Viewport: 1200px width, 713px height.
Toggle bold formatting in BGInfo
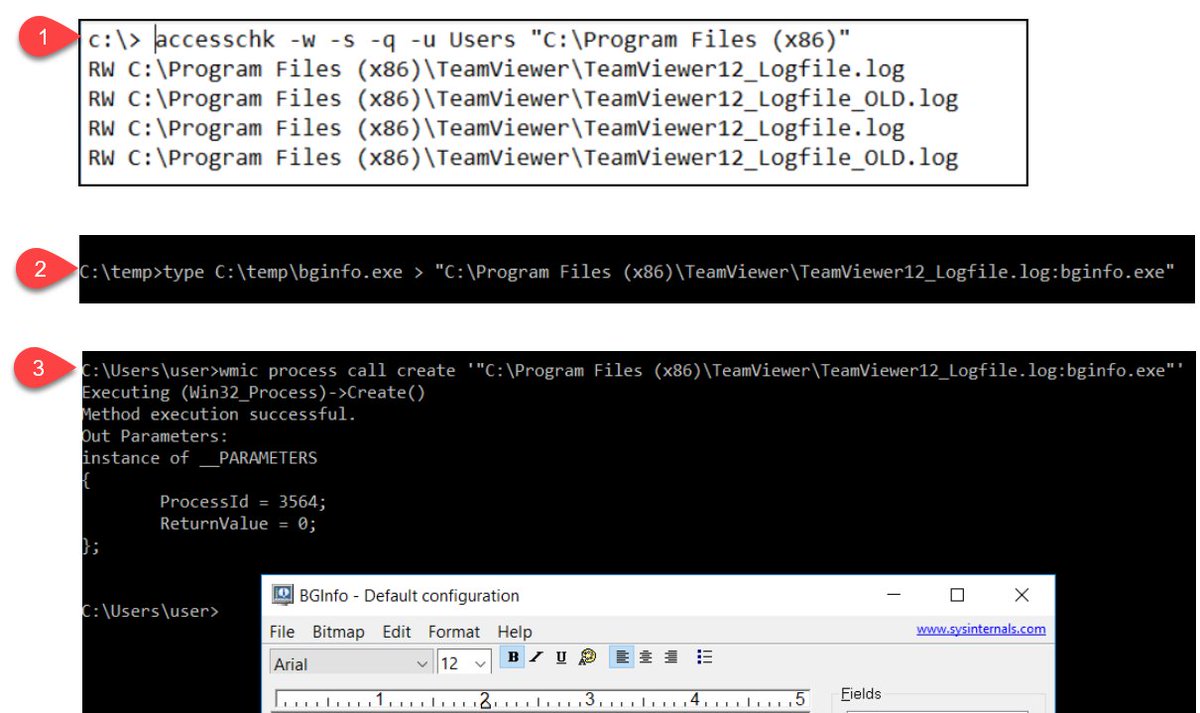point(513,657)
